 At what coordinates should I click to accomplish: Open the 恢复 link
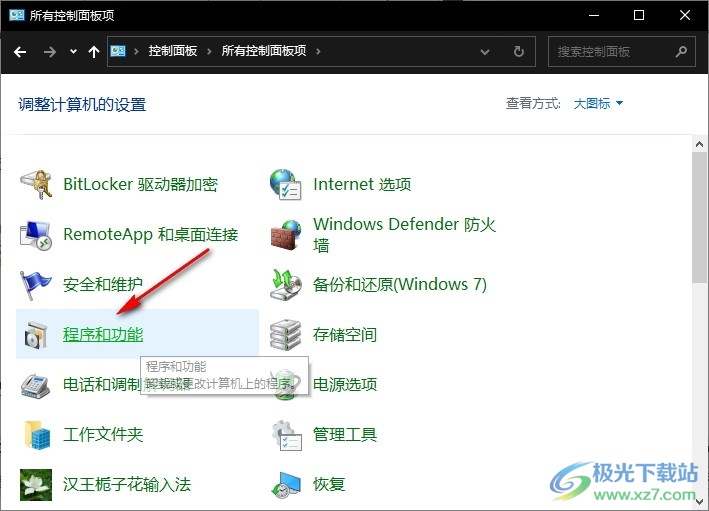(329, 484)
